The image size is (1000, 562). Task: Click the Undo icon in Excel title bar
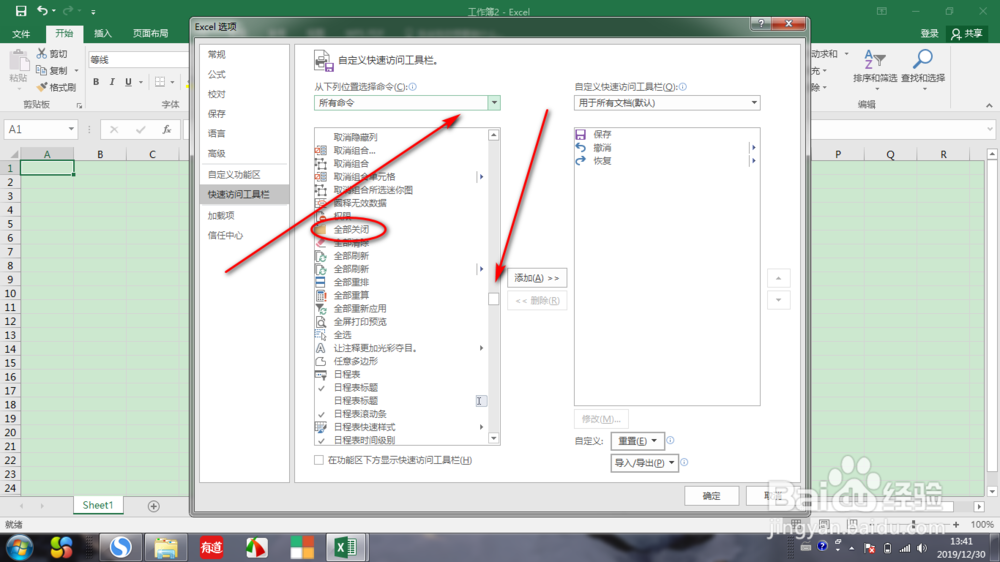tap(42, 11)
